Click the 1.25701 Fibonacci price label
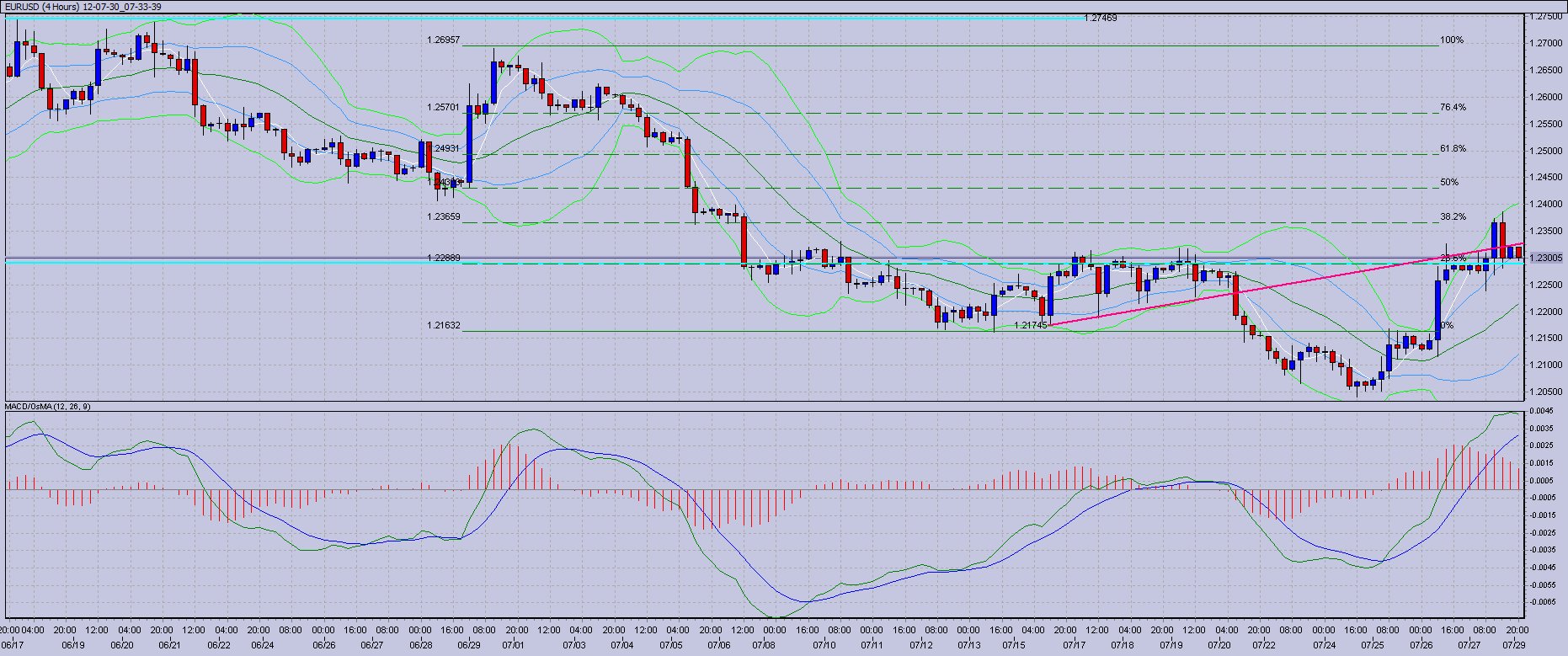This screenshot has width=1568, height=656. (x=443, y=108)
